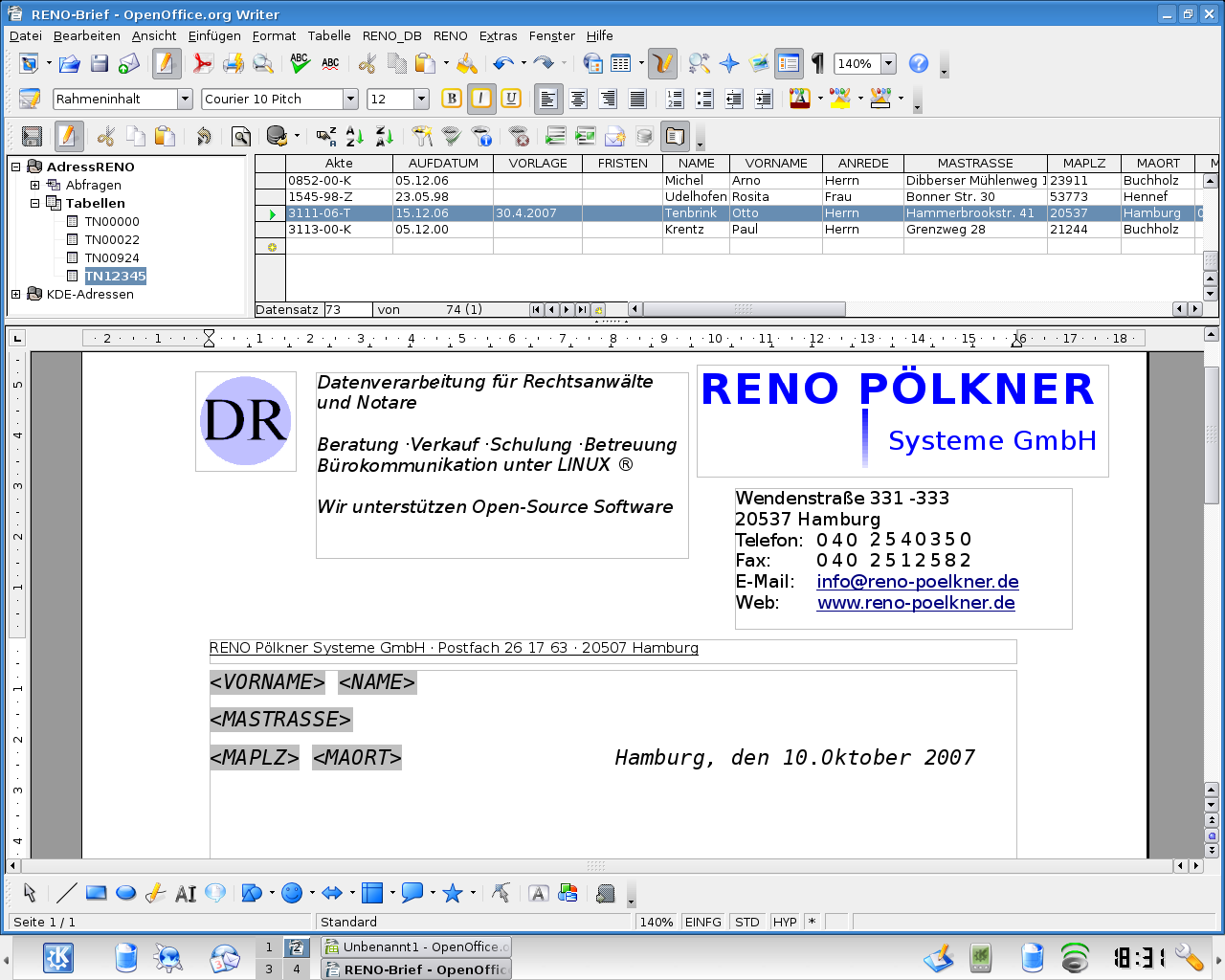The image size is (1225, 980).
Task: Select the TN12345 table
Action: [x=115, y=276]
